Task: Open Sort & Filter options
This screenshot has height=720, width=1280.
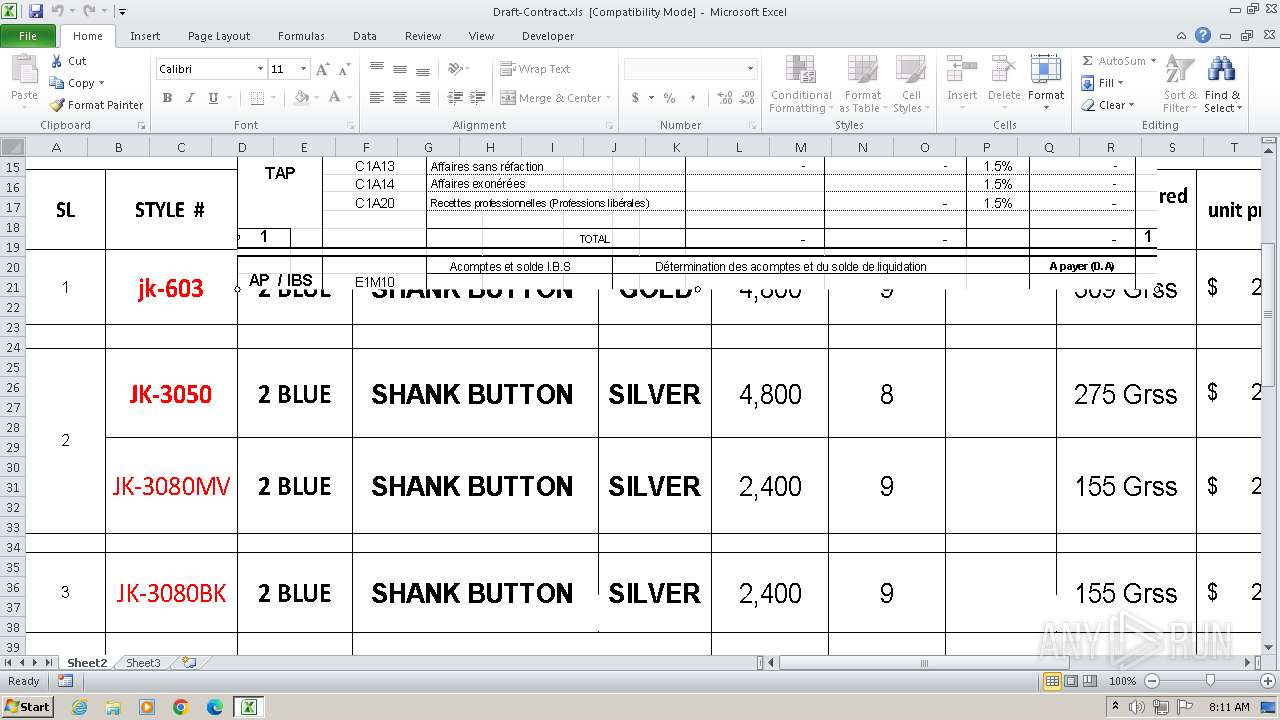Action: tap(1179, 85)
